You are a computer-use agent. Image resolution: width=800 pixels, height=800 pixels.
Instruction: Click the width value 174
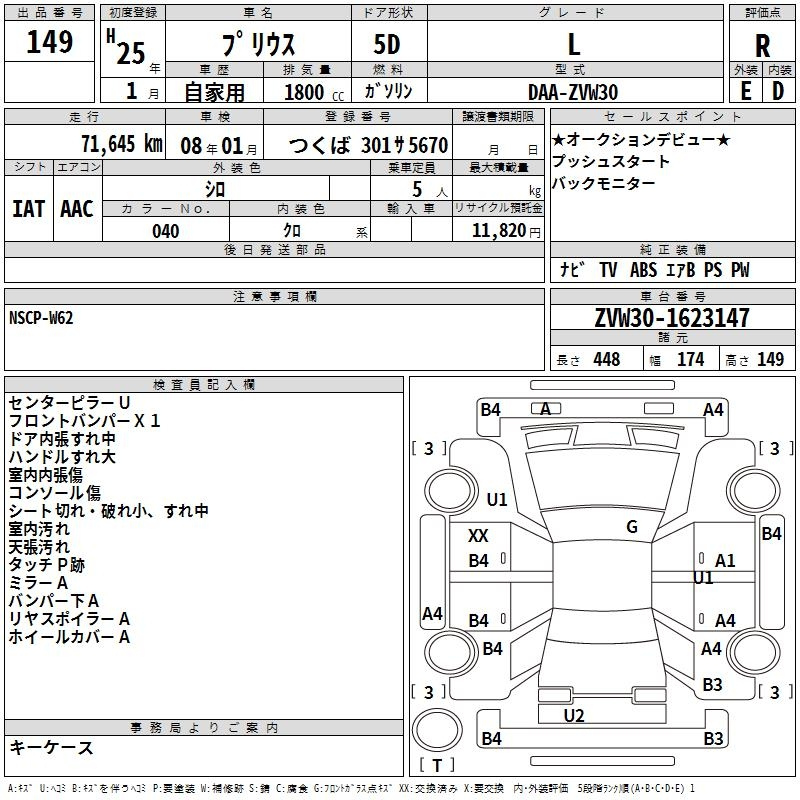(x=690, y=360)
